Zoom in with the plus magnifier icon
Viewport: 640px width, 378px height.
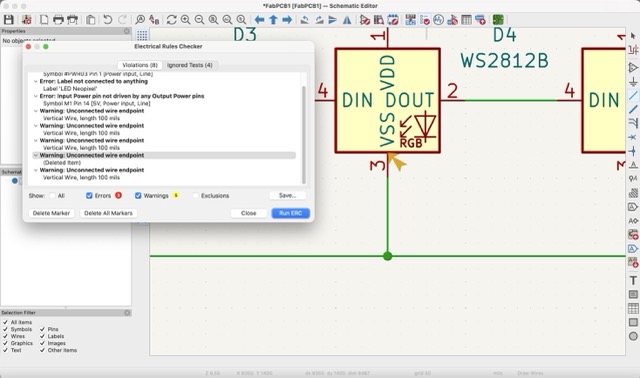tap(185, 20)
